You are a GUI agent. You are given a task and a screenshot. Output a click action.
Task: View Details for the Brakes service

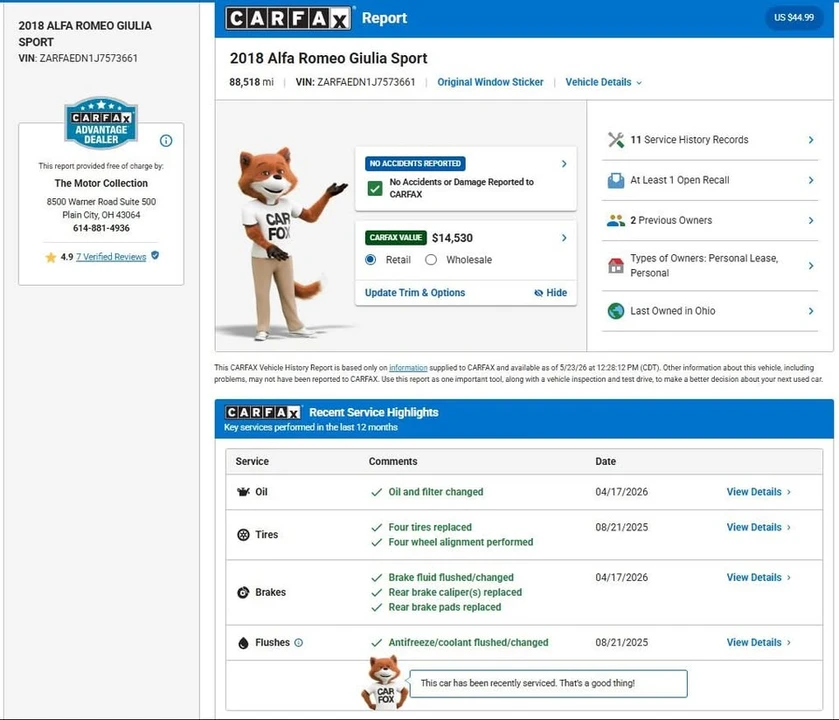[758, 577]
